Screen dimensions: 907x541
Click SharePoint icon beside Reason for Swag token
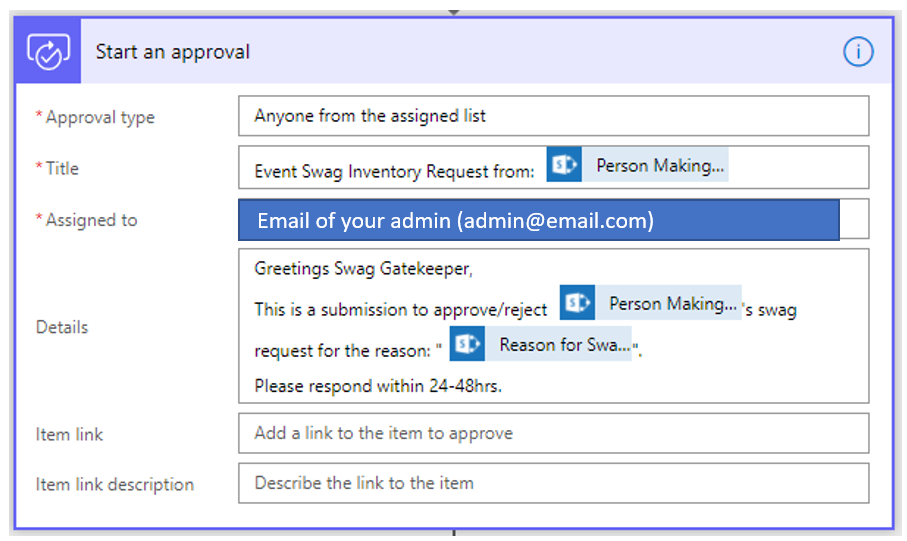pyautogui.click(x=467, y=345)
